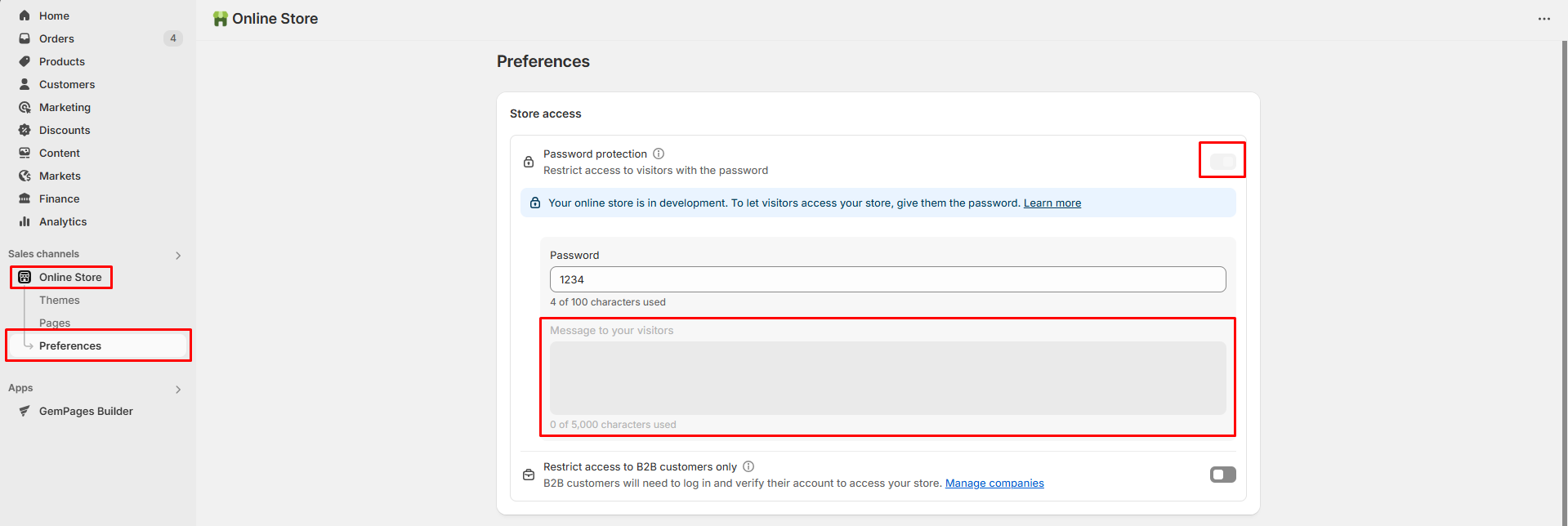This screenshot has width=1568, height=526.
Task: Click the '0 of 5,000 characters used' text
Action: [613, 425]
